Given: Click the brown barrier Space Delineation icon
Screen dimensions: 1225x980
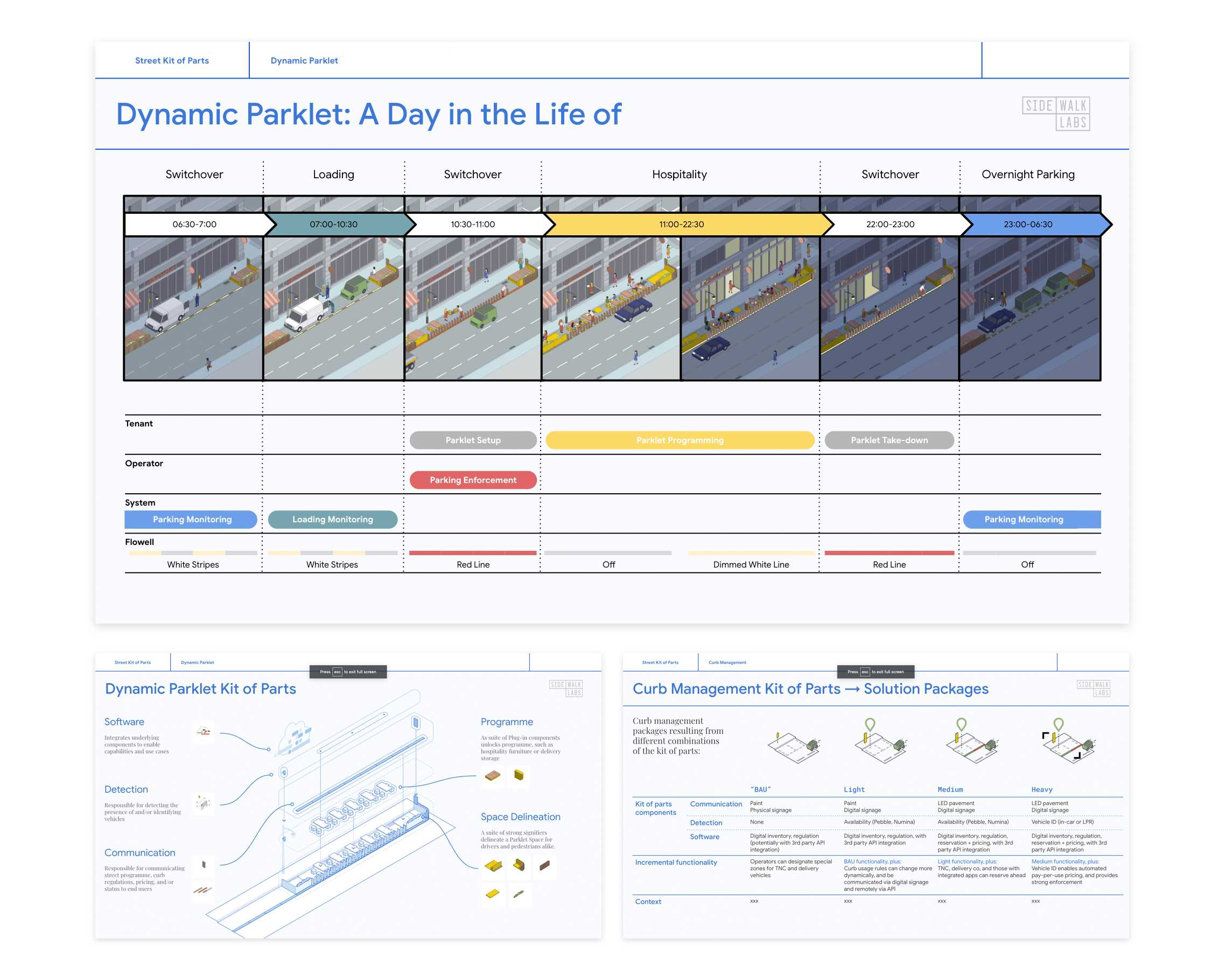Looking at the screenshot, I should (x=545, y=865).
